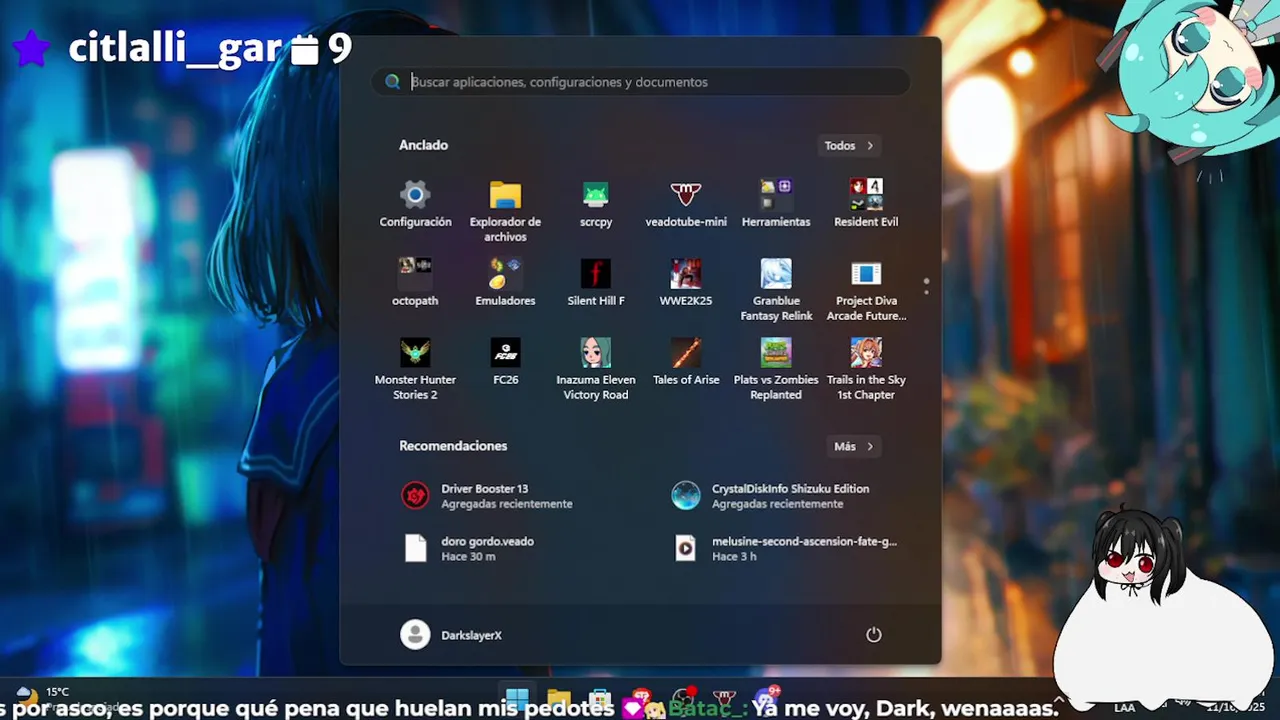Open the octopath folder
The image size is (1280, 720).
415,283
